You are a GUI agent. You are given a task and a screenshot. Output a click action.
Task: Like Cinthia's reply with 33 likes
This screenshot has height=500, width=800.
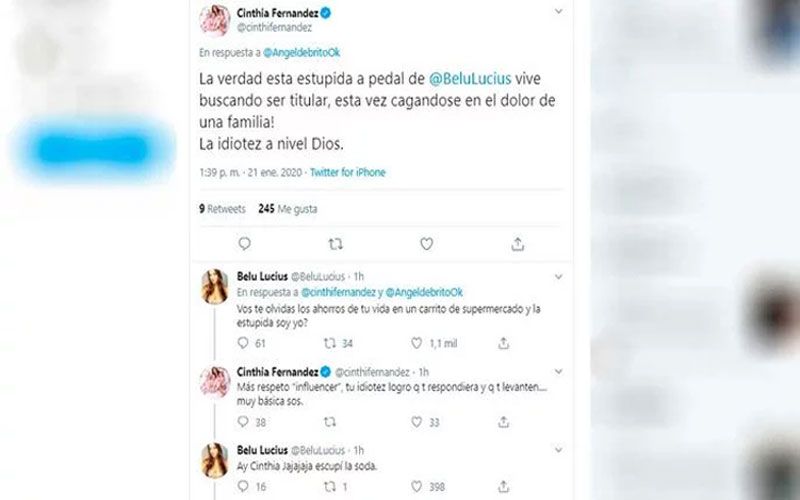coord(416,422)
